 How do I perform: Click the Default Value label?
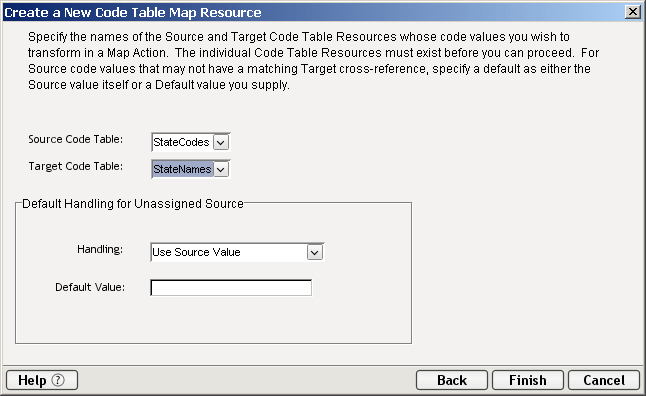(x=90, y=287)
